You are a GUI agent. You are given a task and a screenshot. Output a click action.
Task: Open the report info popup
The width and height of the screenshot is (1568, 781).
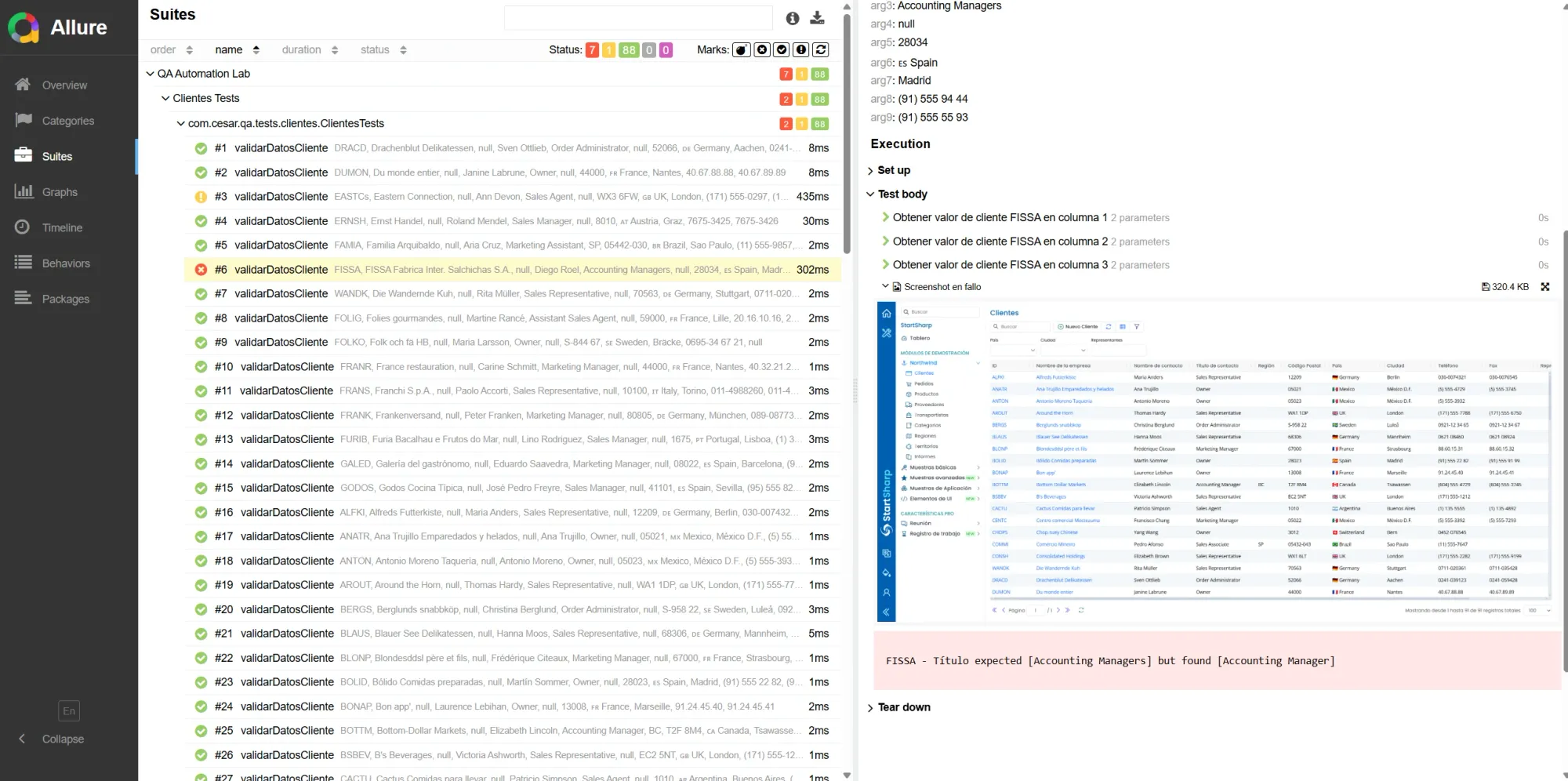[x=792, y=18]
